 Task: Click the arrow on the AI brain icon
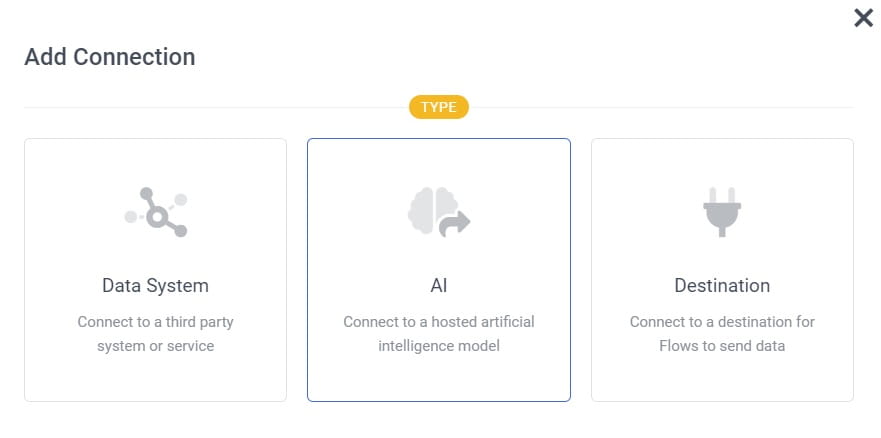[455, 224]
